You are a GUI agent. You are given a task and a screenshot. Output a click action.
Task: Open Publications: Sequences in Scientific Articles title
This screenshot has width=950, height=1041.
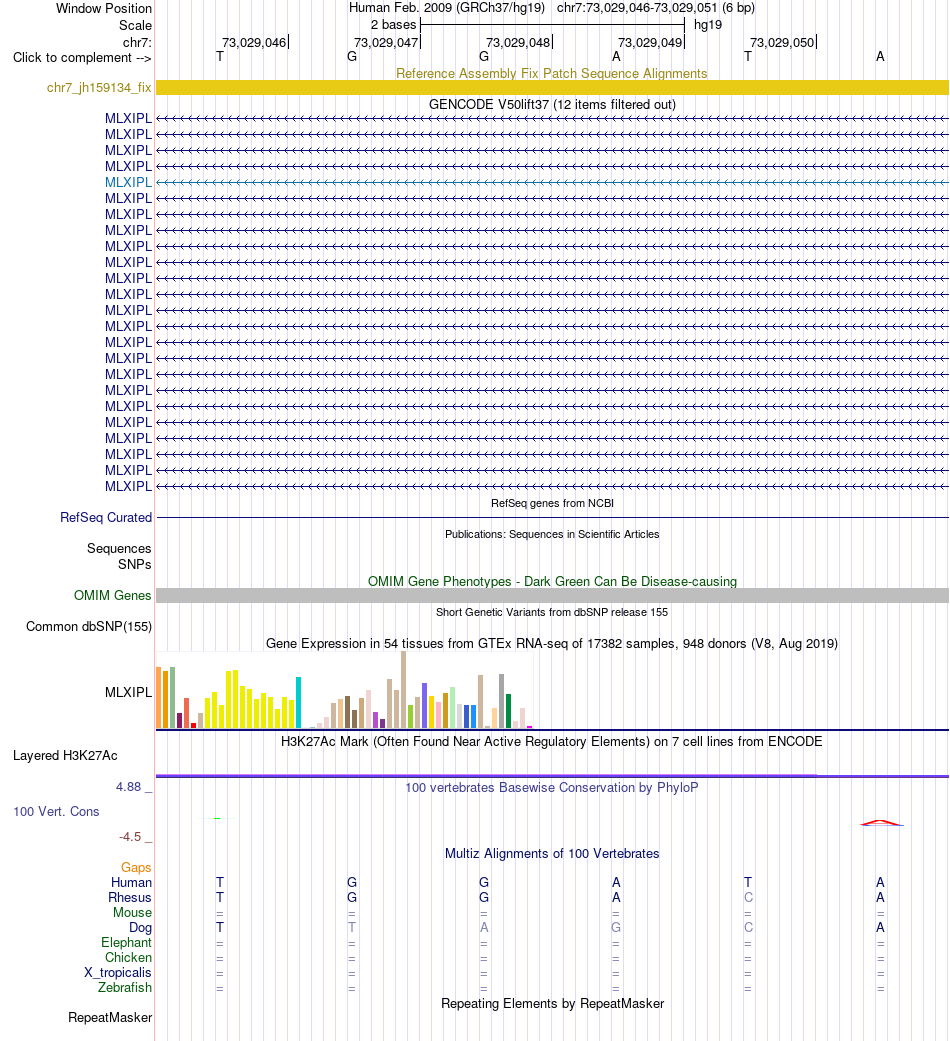click(x=552, y=534)
